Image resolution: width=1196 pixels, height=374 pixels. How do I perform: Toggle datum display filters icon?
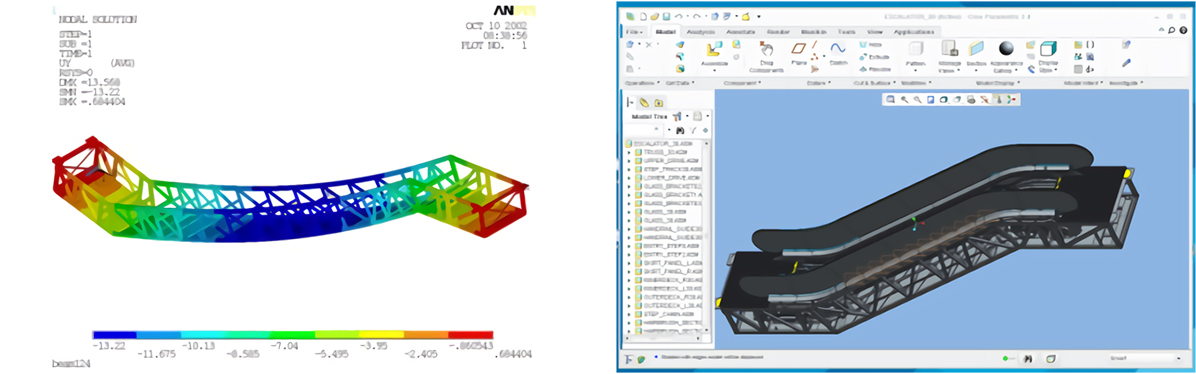(984, 99)
